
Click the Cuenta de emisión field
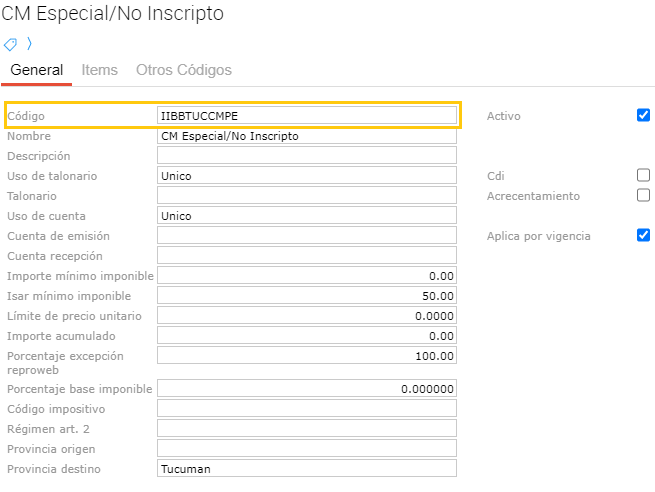pyautogui.click(x=307, y=236)
